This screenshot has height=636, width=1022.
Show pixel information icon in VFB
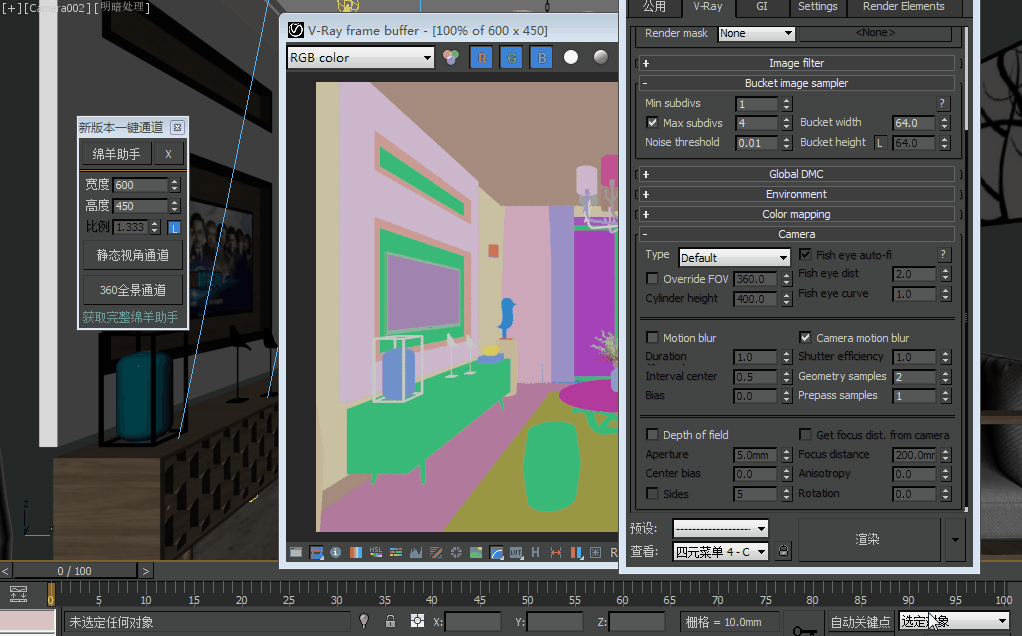[335, 552]
